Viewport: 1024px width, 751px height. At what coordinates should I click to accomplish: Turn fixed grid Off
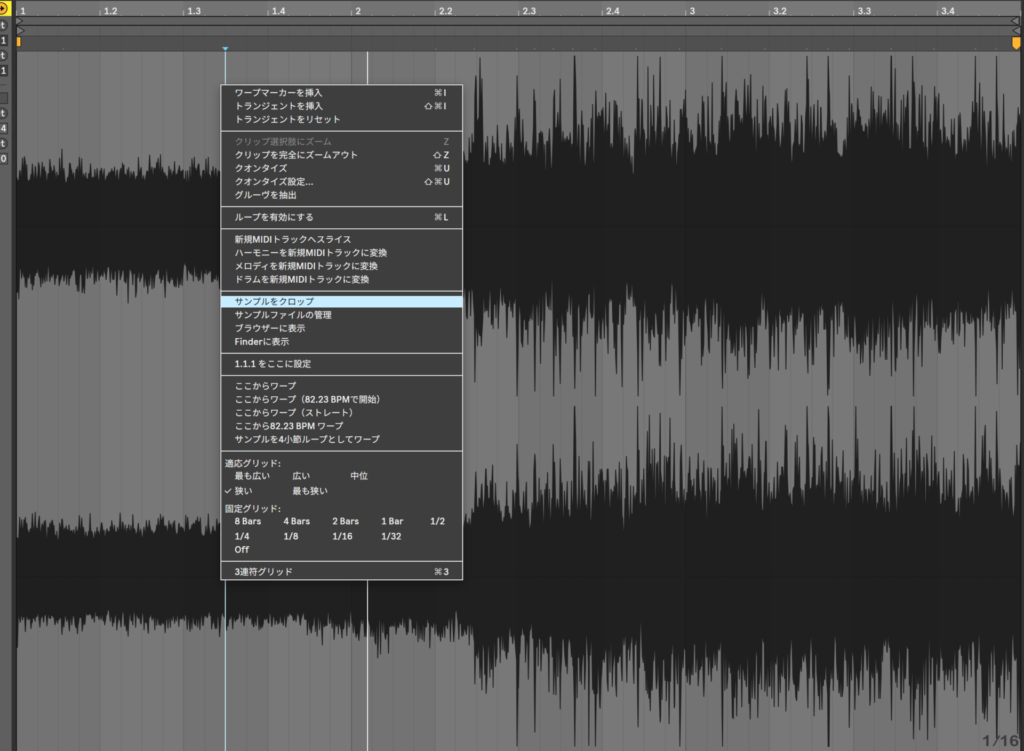click(241, 549)
